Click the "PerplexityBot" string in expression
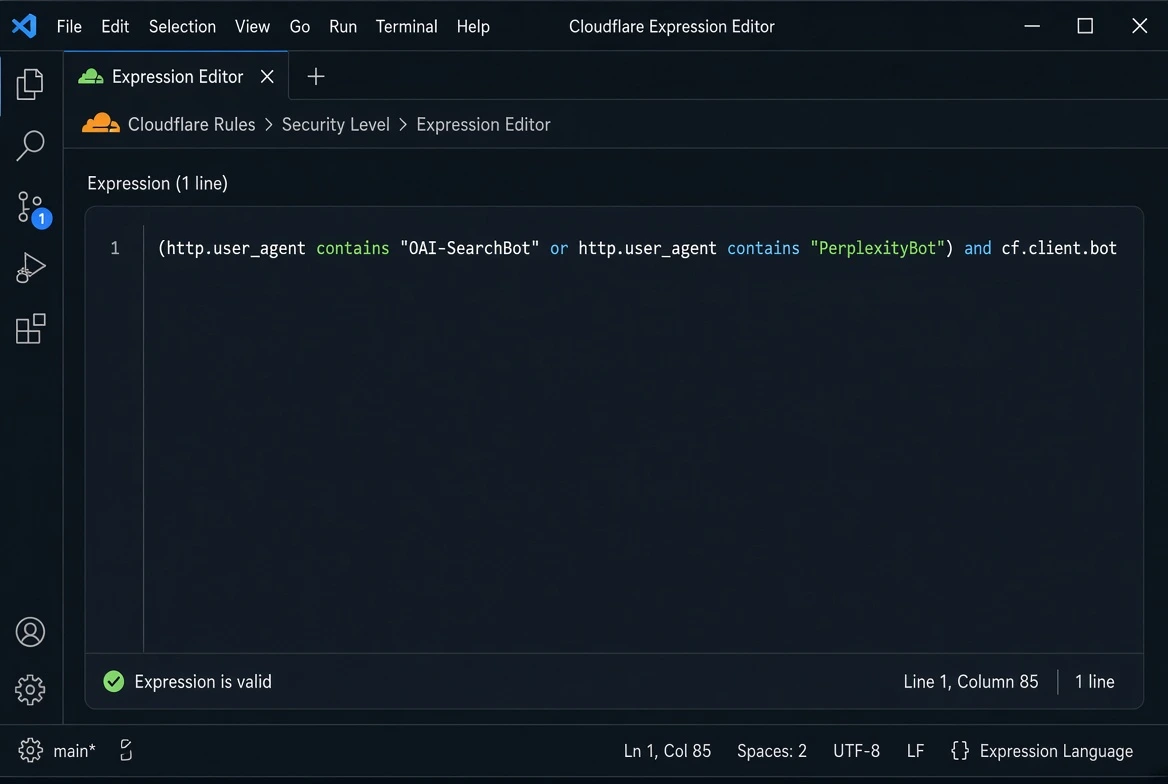The height and width of the screenshot is (784, 1168). tap(877, 247)
